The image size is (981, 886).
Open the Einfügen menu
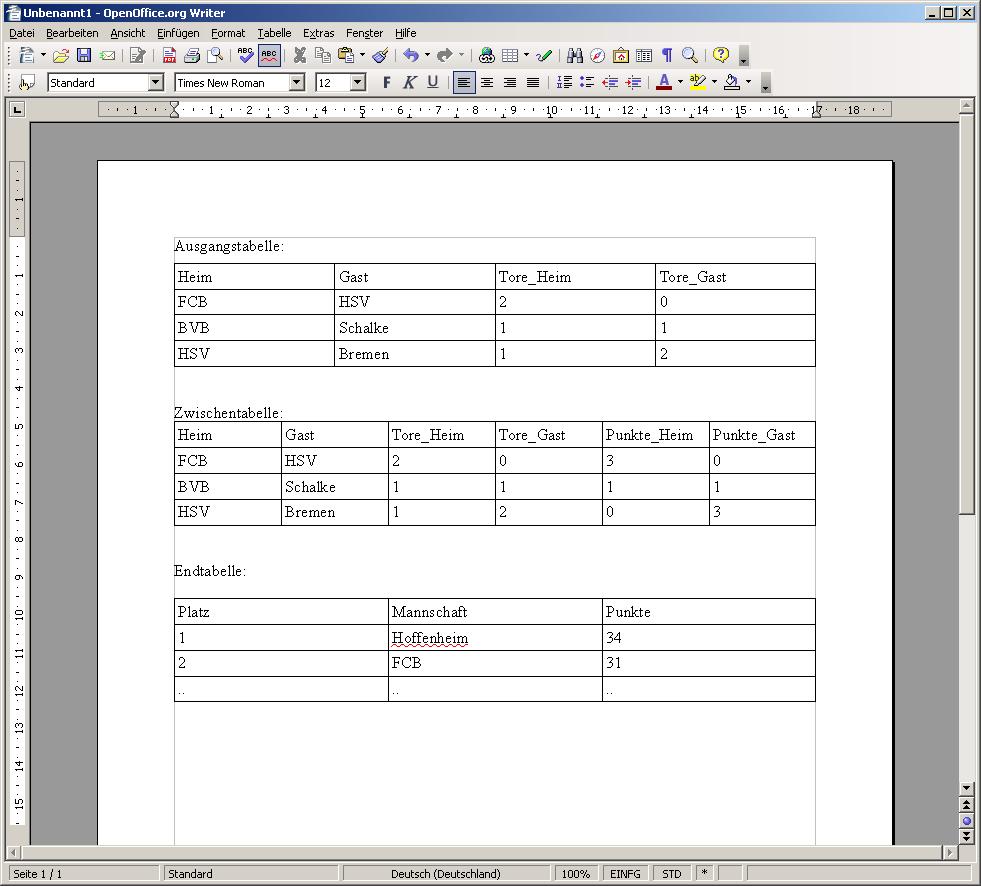click(x=178, y=33)
